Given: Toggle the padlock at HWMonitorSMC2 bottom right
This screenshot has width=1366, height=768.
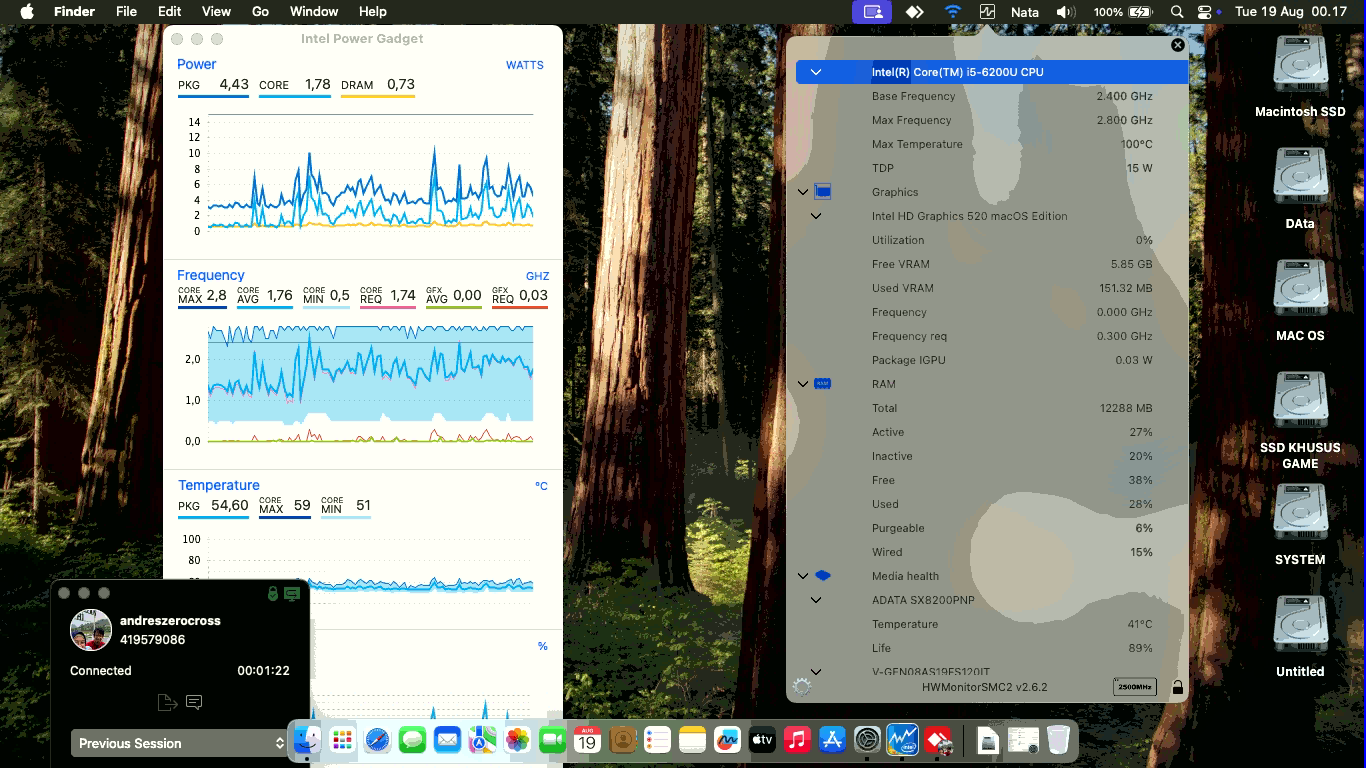Looking at the screenshot, I should coord(1177,687).
